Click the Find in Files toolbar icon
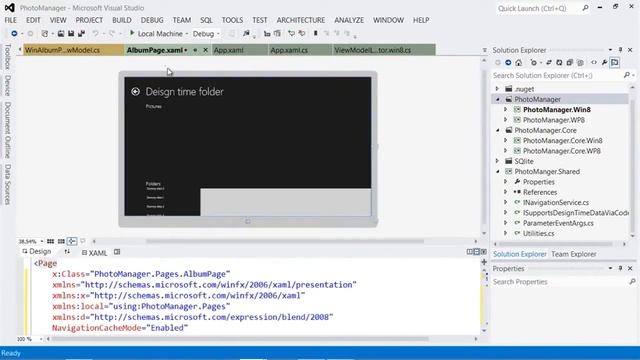Image resolution: width=640 pixels, height=360 pixels. 246,33
